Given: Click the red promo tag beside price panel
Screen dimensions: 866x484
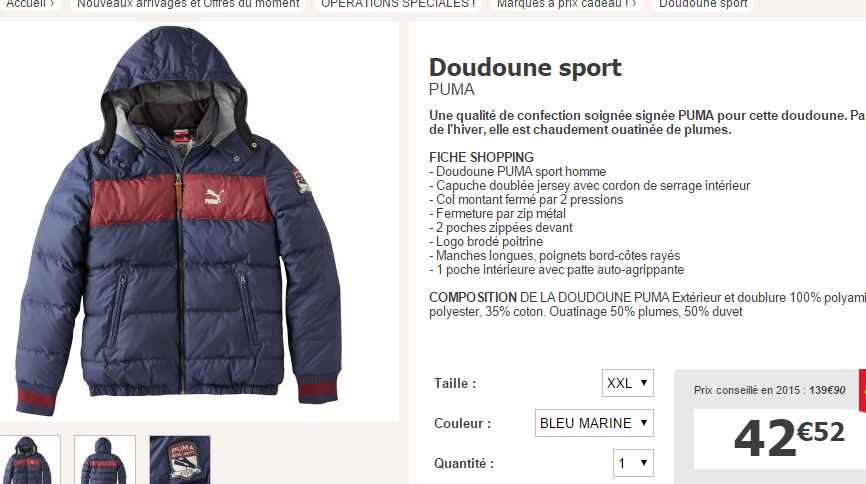Looking at the screenshot, I should (x=862, y=391).
